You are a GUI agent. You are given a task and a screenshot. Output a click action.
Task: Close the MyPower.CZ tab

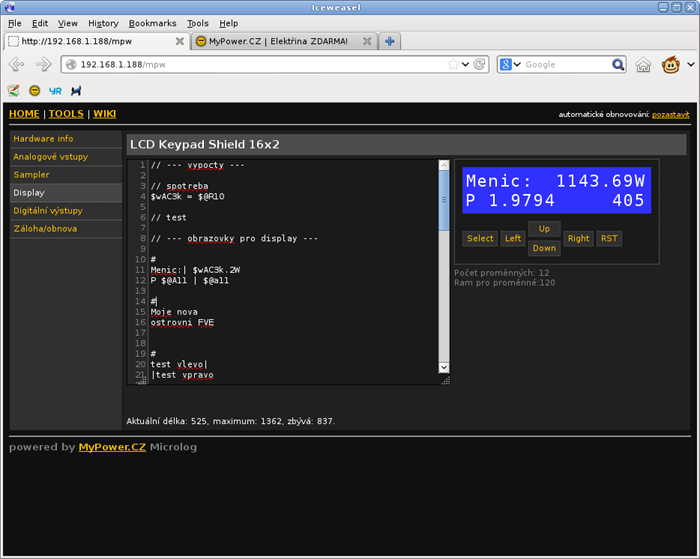(367, 41)
